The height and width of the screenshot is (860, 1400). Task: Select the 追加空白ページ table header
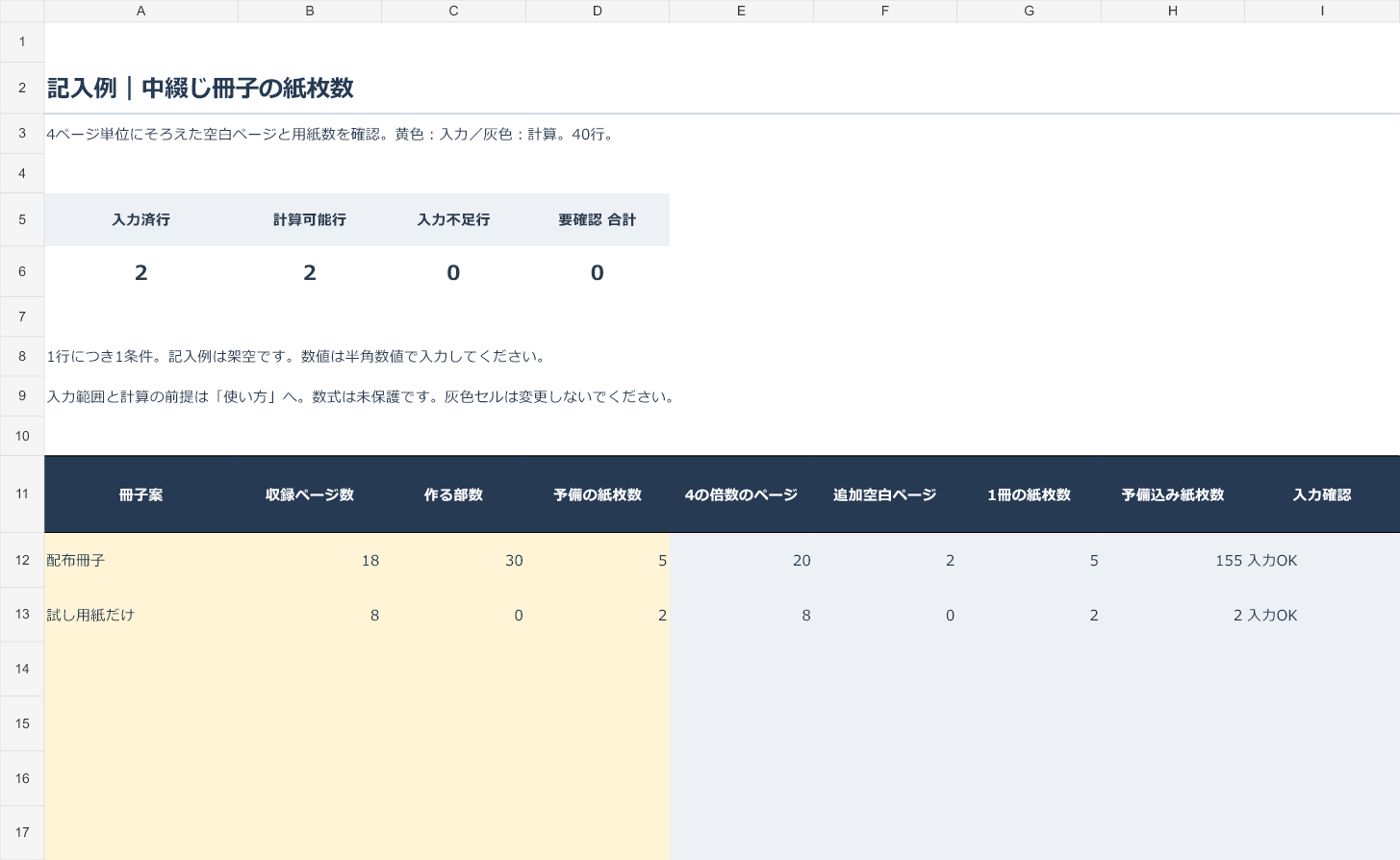[x=885, y=495]
